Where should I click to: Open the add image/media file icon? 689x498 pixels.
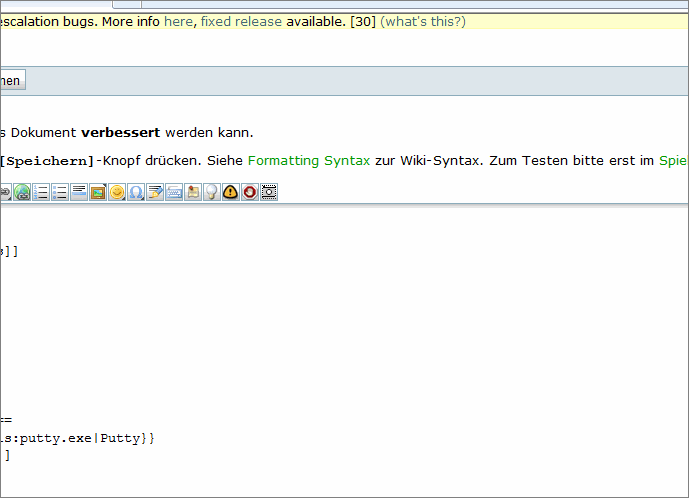(x=98, y=192)
